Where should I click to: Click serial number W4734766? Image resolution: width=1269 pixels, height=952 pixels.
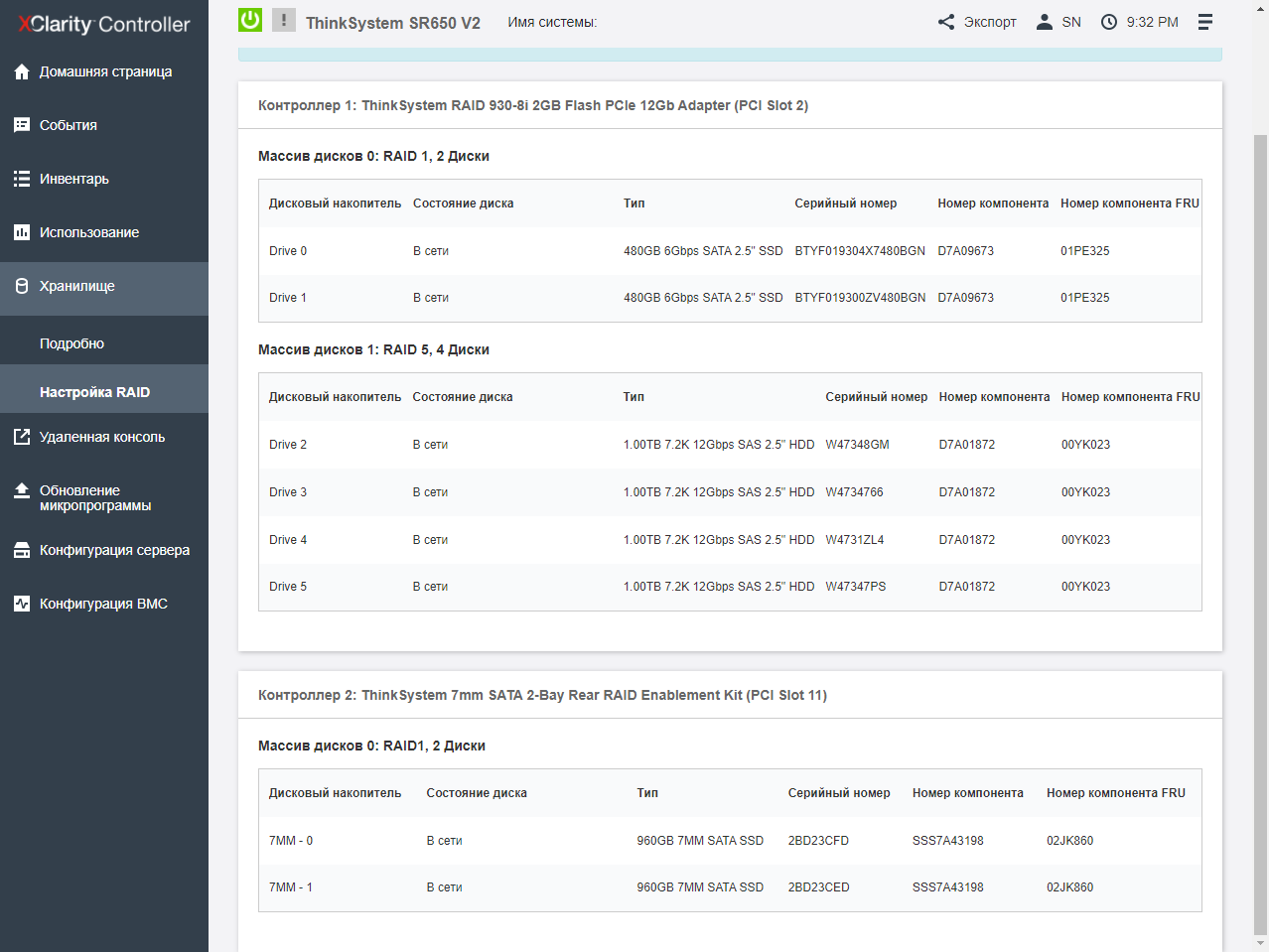(x=855, y=492)
